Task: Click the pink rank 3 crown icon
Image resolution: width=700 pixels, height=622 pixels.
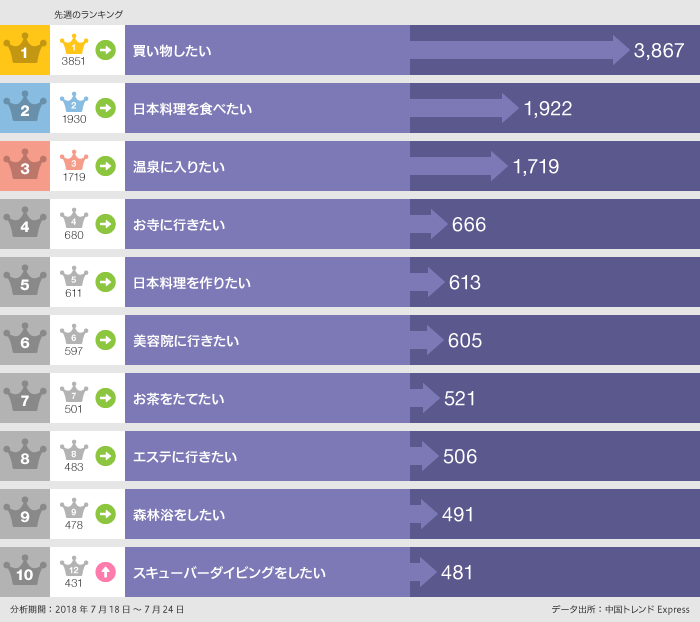Action: 24,166
